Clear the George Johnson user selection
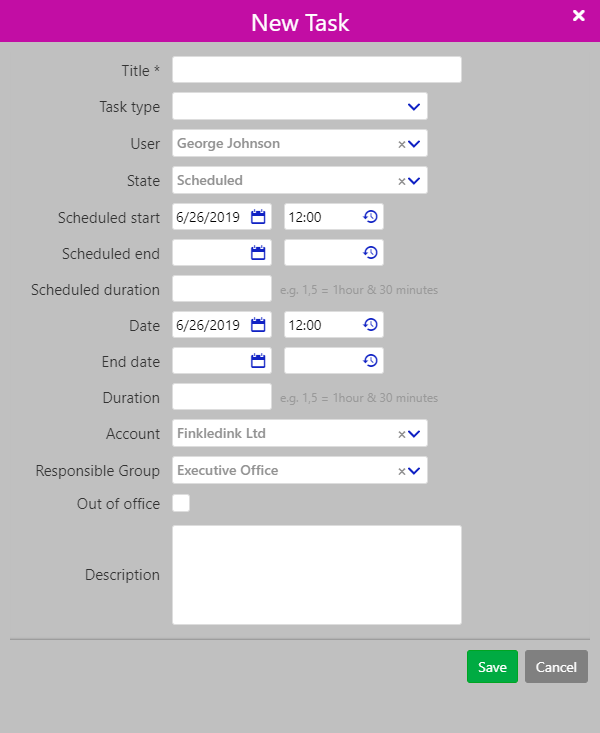Viewport: 600px width, 733px height. pyautogui.click(x=402, y=144)
